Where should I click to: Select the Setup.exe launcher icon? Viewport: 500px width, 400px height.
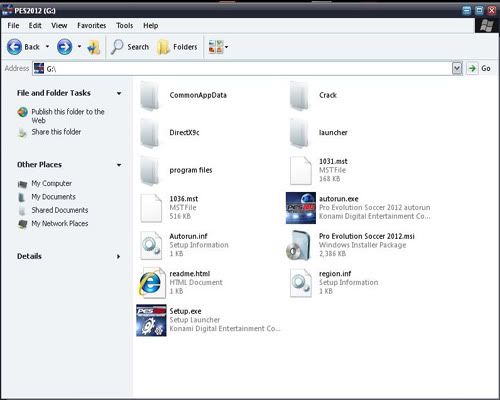click(x=151, y=320)
